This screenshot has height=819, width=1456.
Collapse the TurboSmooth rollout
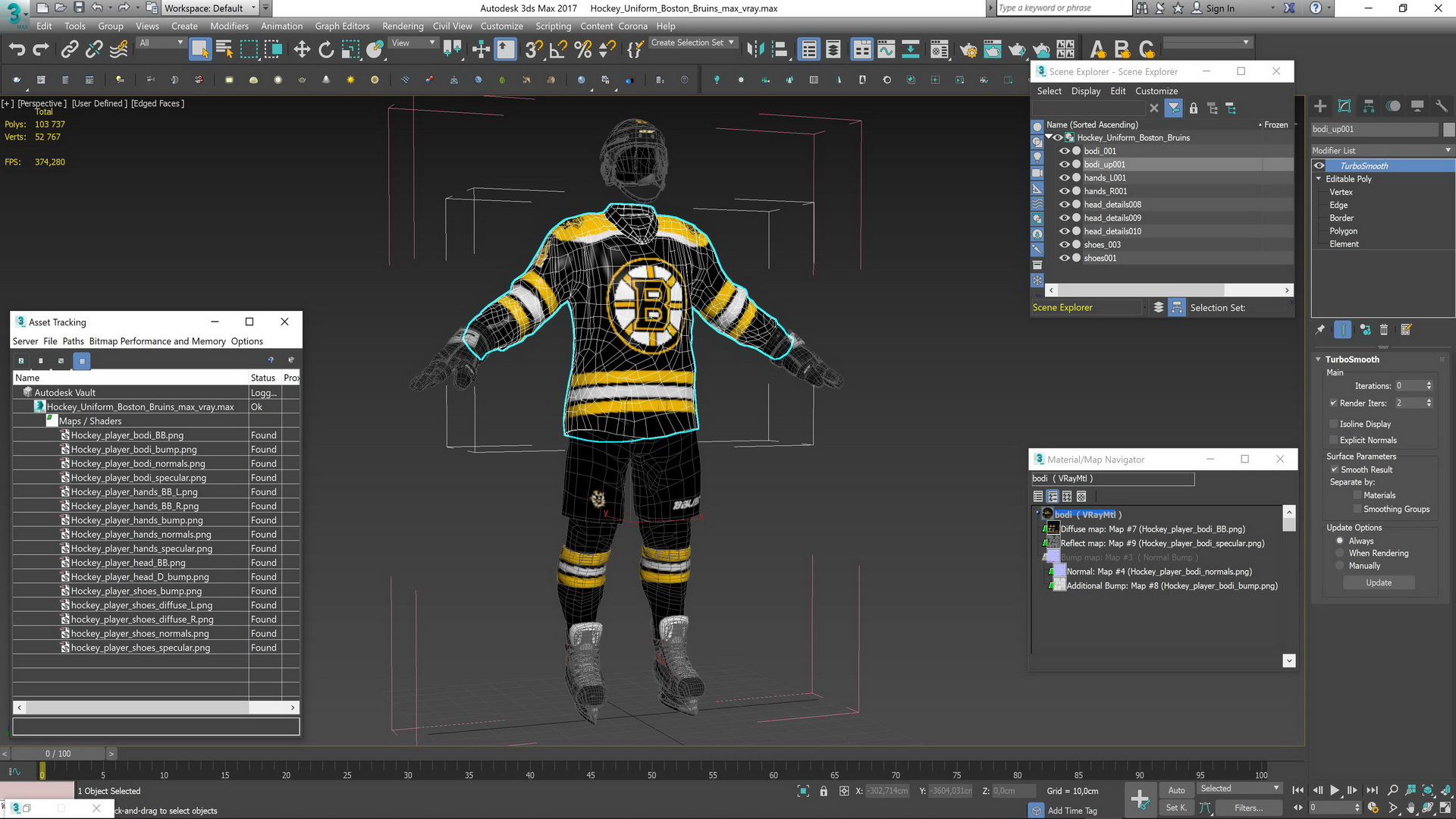[1318, 359]
